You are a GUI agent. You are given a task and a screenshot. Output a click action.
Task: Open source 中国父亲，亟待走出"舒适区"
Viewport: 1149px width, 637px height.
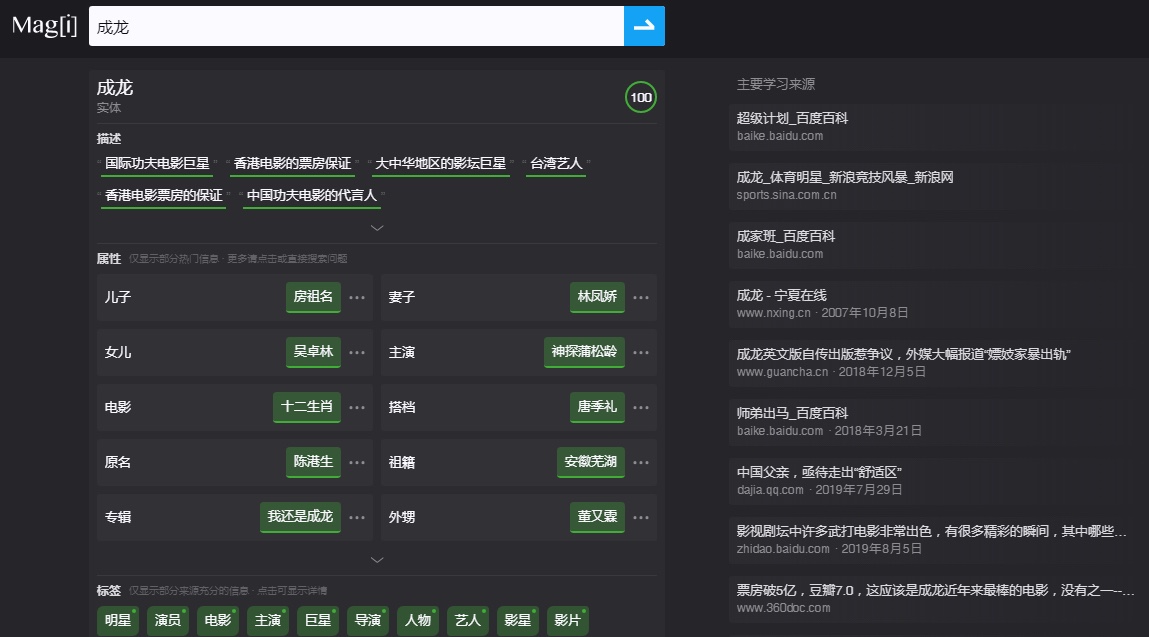(819, 473)
